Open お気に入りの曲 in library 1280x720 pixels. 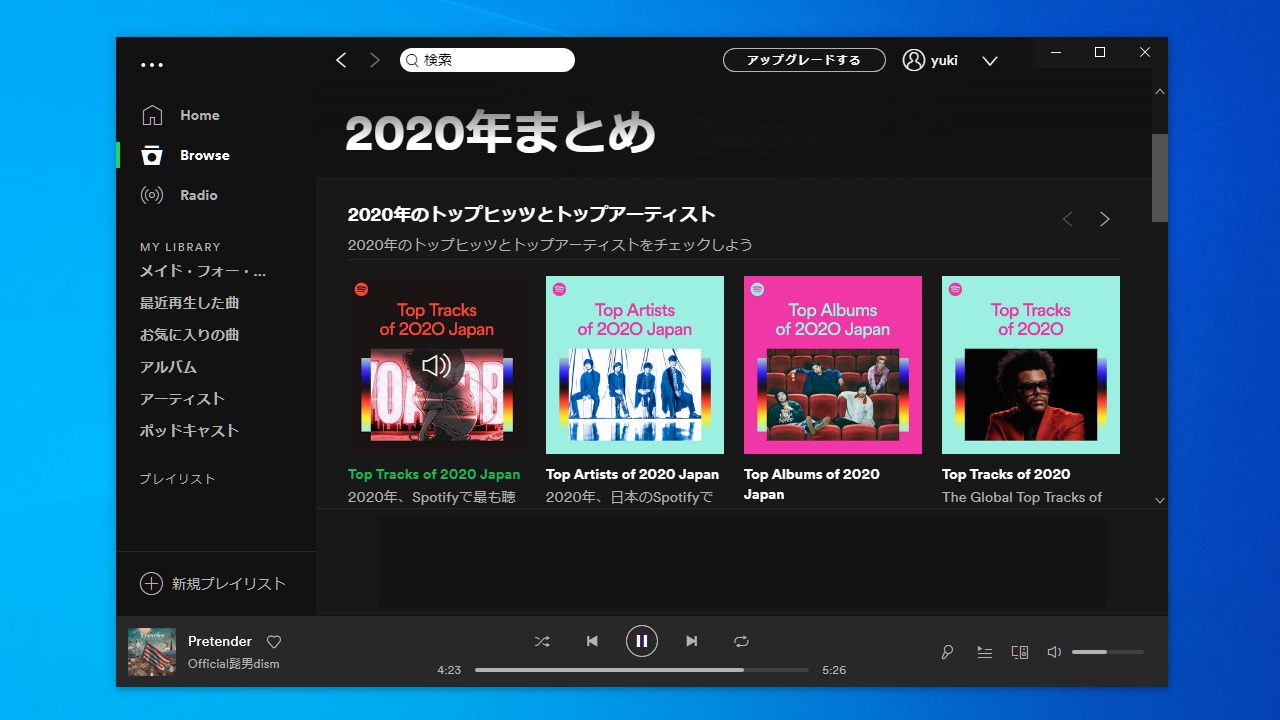coord(189,335)
